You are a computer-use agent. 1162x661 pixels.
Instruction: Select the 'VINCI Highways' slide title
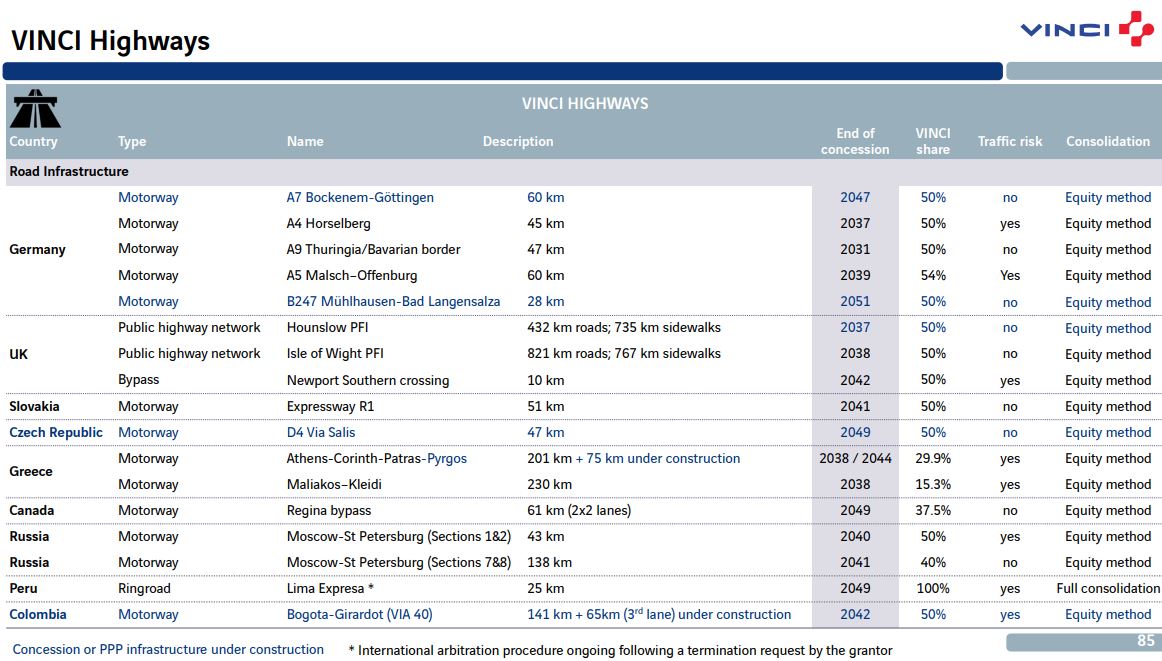click(110, 40)
